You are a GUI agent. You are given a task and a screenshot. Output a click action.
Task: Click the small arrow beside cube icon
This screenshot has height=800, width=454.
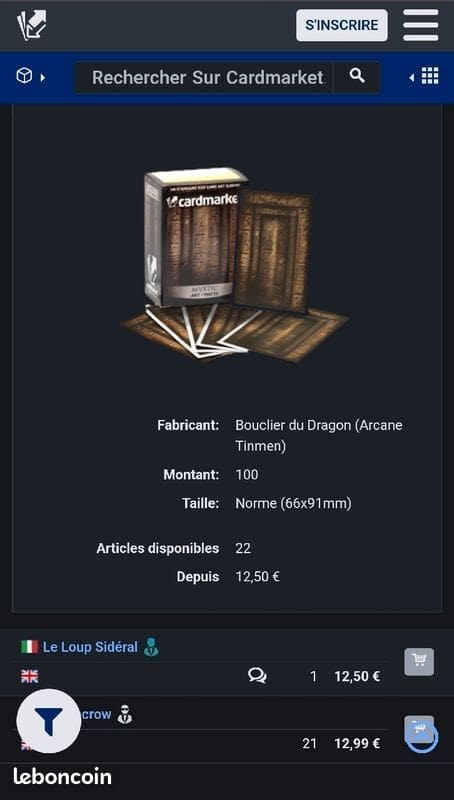tap(43, 78)
